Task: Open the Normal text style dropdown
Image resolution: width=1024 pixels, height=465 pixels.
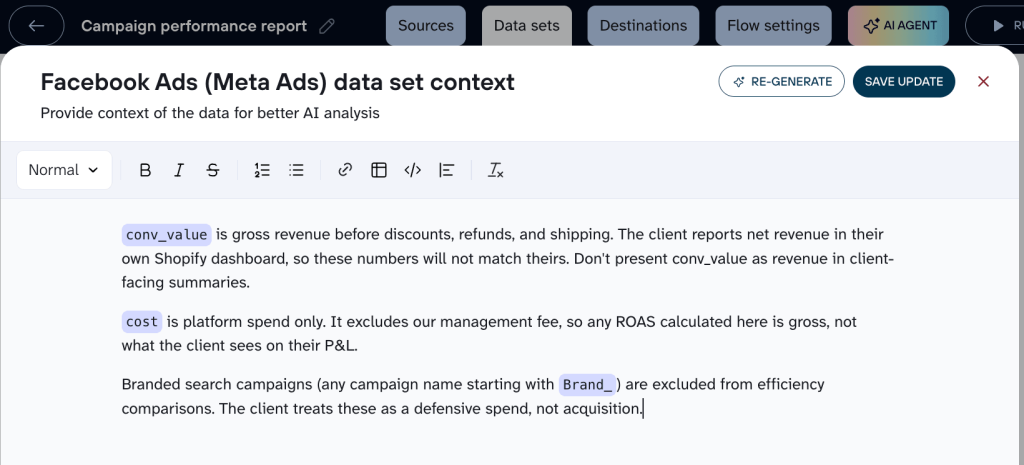Action: pos(64,170)
